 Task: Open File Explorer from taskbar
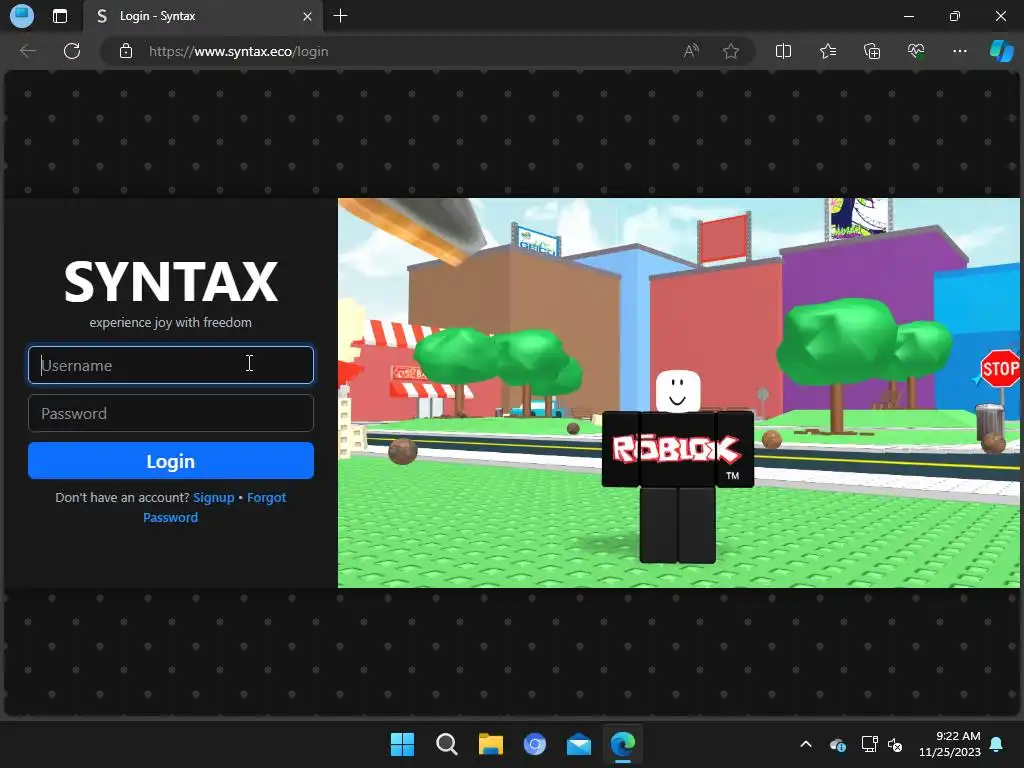click(x=490, y=744)
